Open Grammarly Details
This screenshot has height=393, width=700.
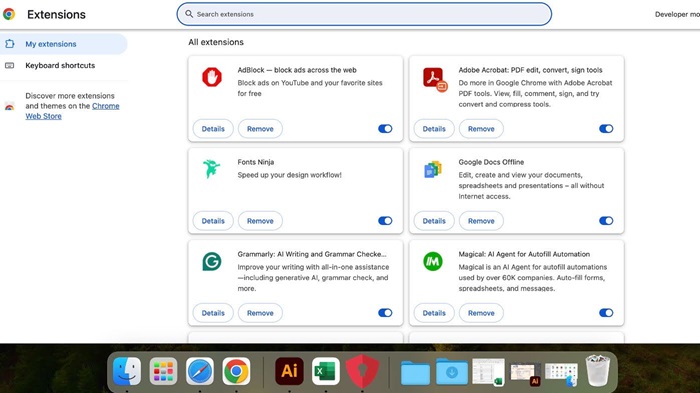point(213,313)
